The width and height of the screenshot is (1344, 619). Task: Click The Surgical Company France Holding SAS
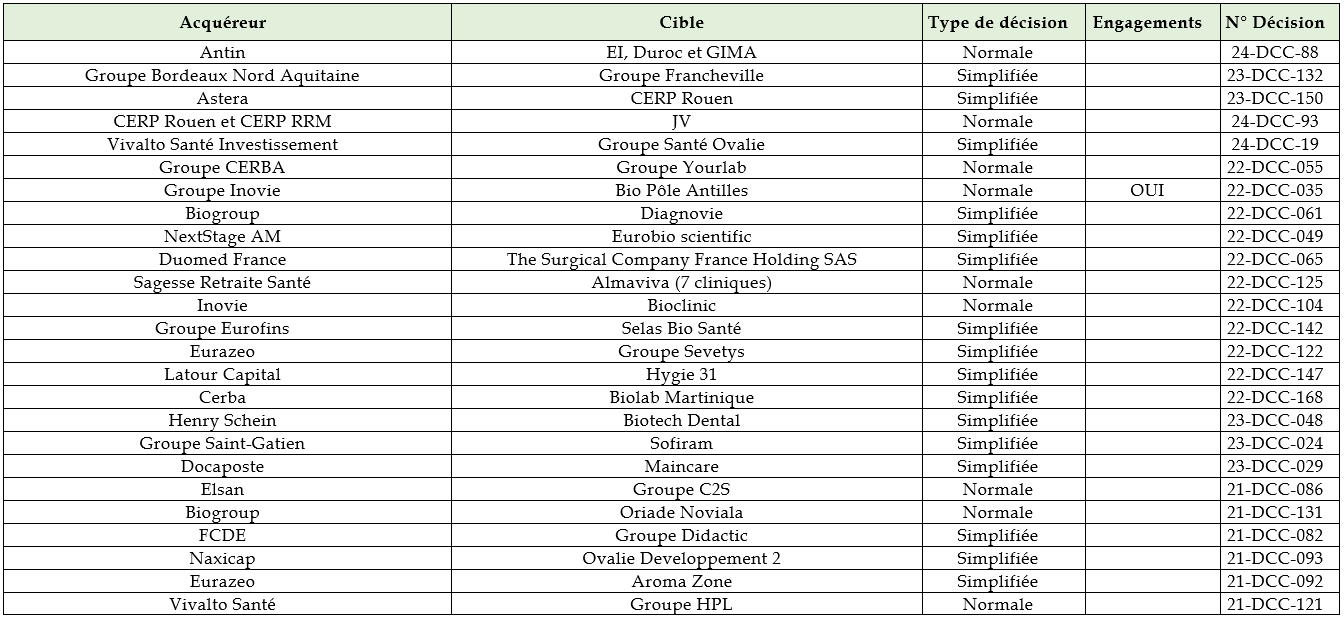pos(681,259)
